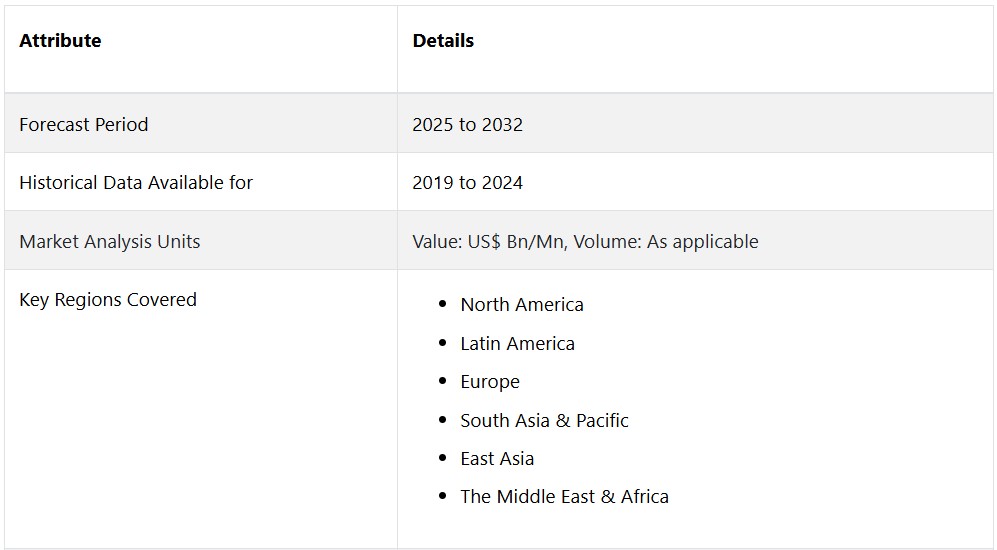Click The Middle East & Africa item
Viewport: 997px width, 550px height.
(x=564, y=497)
